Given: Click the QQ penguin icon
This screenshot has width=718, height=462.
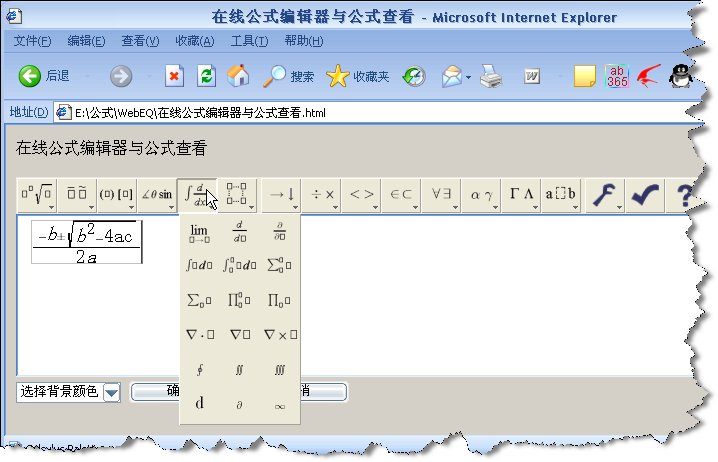Looking at the screenshot, I should pyautogui.click(x=680, y=76).
